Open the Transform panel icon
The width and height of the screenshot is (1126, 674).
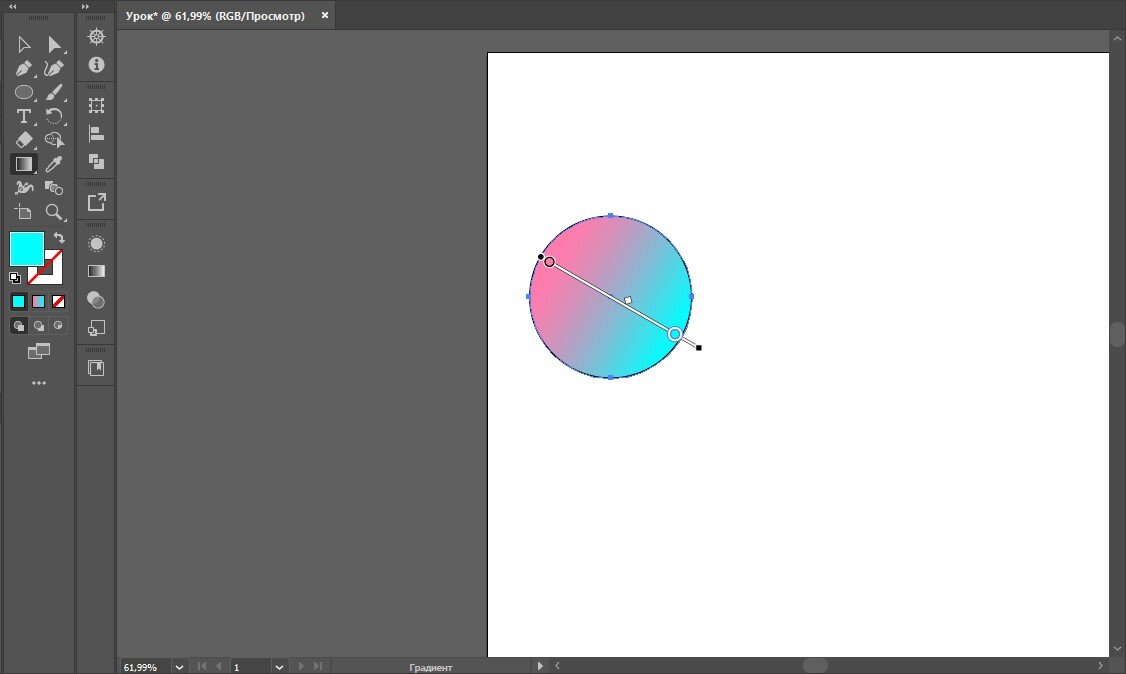pyautogui.click(x=96, y=106)
